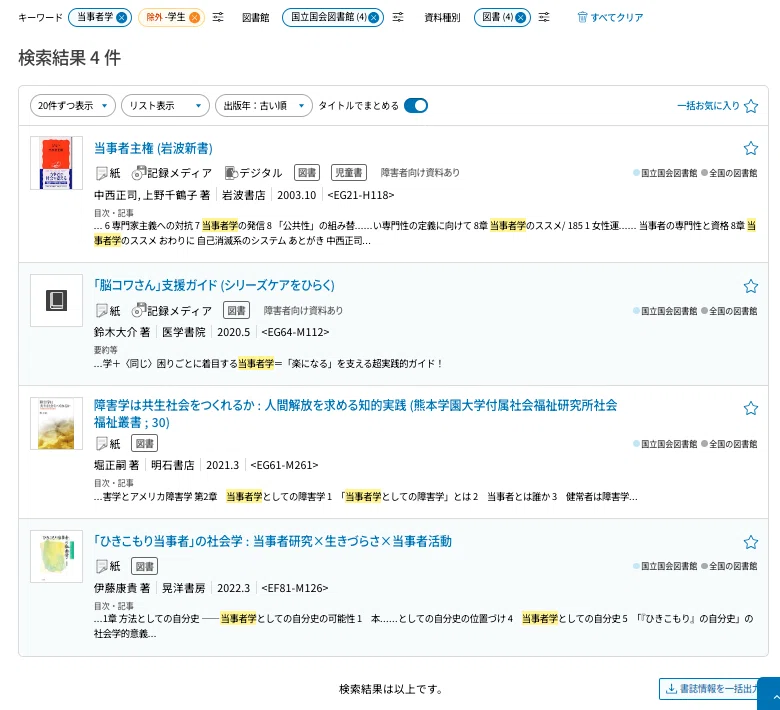
Task: Click the 検索結果 4 件 heading
Action: pos(70,58)
